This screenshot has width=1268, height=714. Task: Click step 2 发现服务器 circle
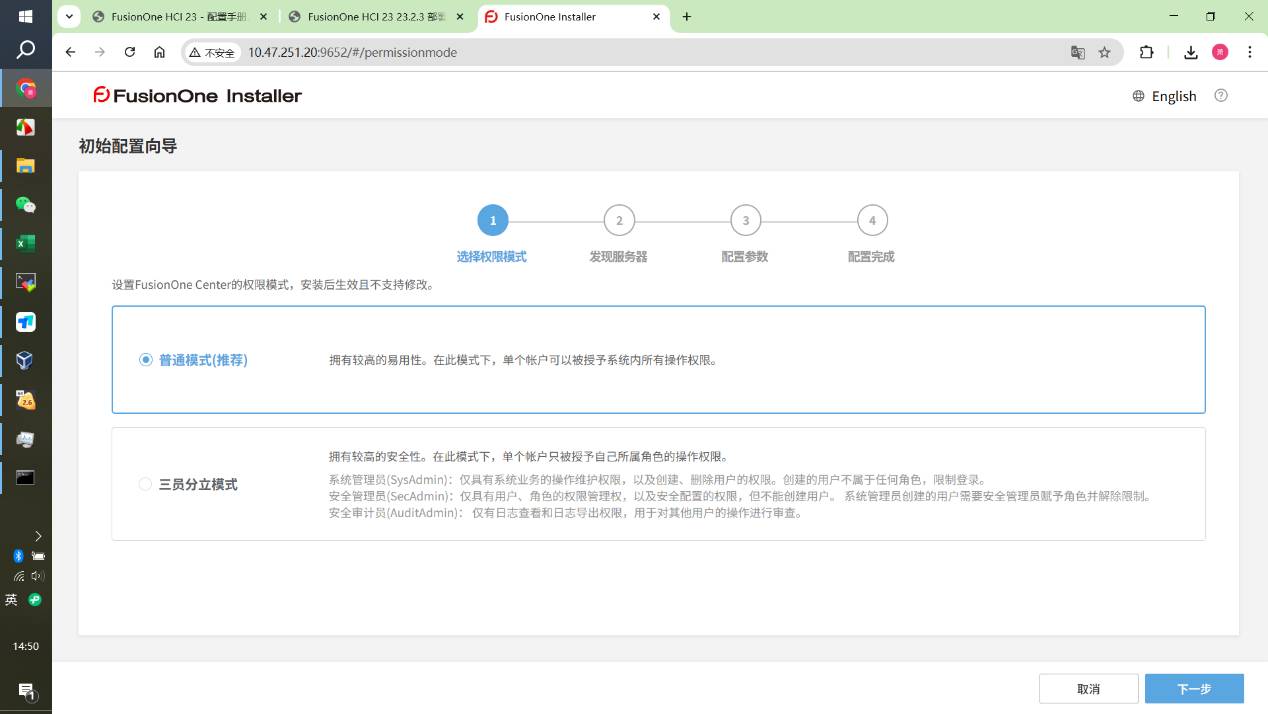[619, 221]
